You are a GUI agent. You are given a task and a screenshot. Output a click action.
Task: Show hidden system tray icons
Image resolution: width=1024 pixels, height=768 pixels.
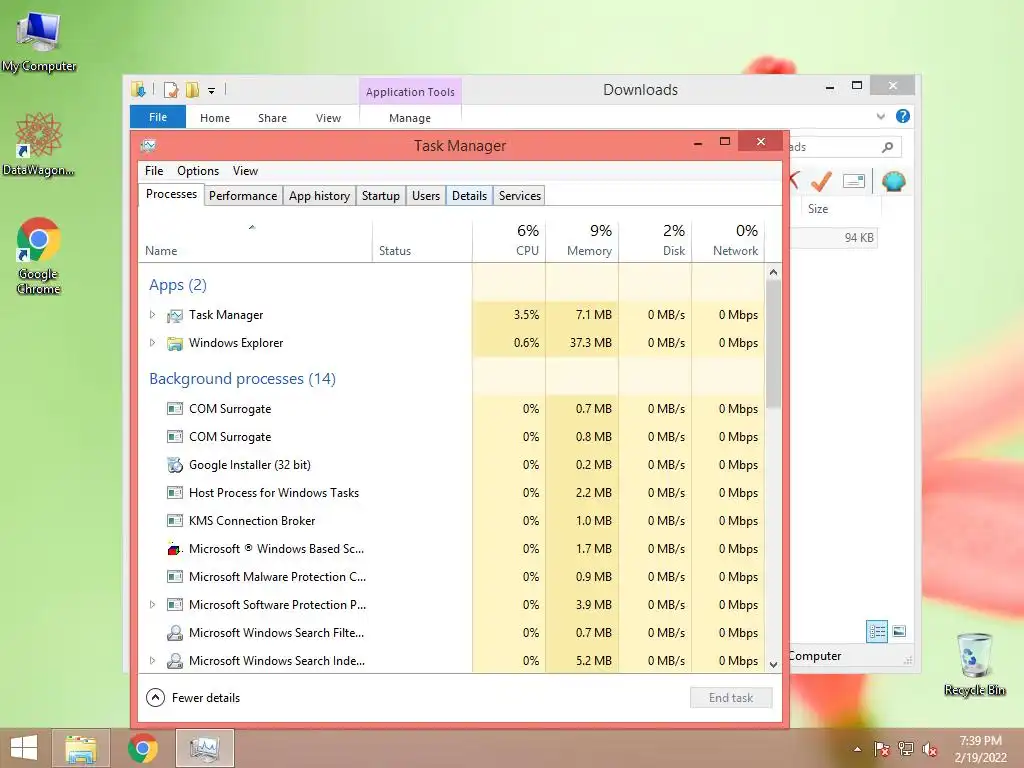(857, 749)
